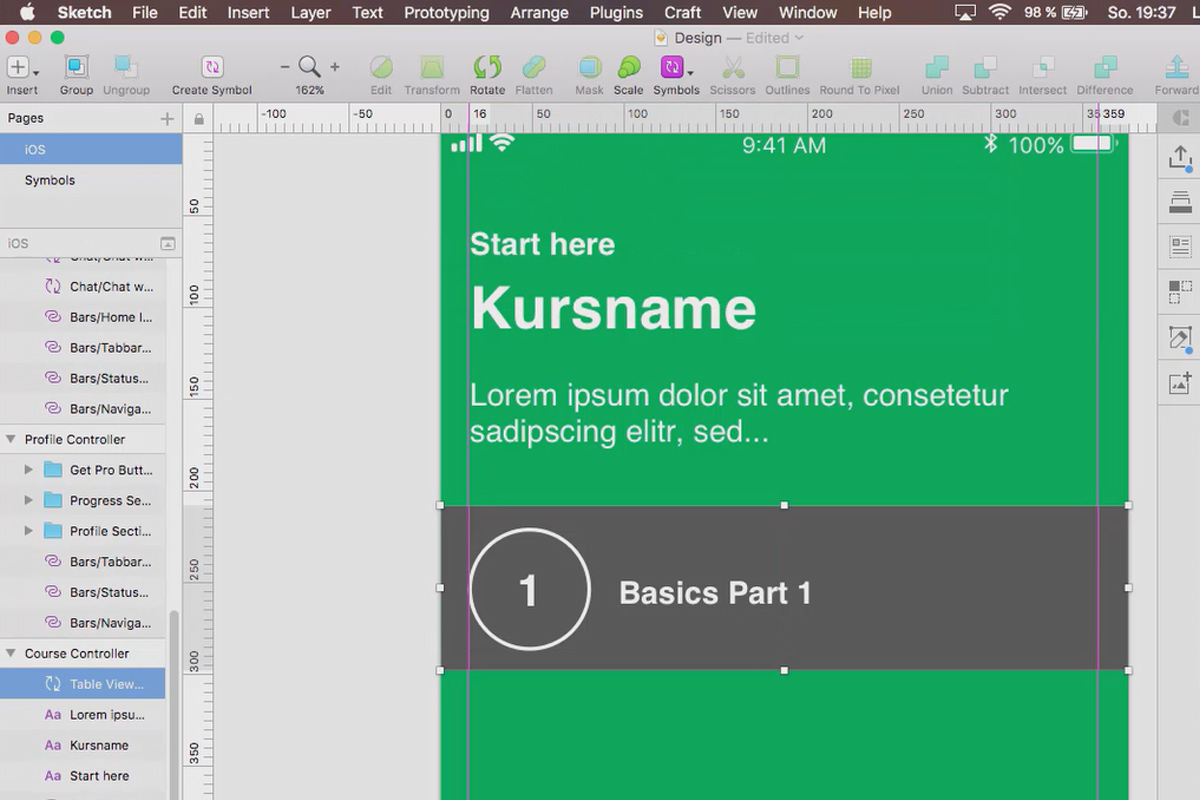Expand the Get Pro Button layer group

click(x=27, y=470)
